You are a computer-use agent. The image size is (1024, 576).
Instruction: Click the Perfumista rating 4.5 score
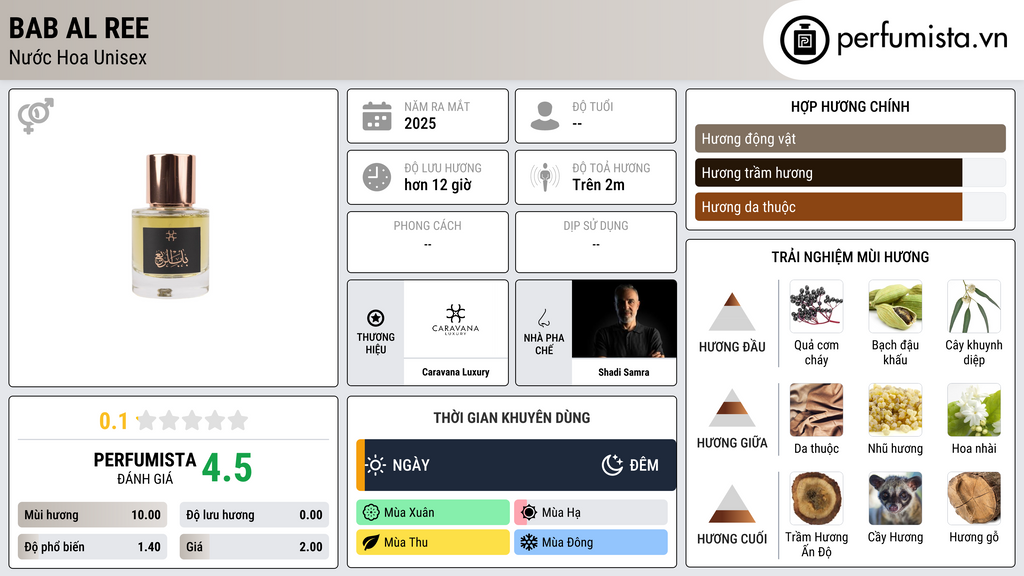[227, 468]
